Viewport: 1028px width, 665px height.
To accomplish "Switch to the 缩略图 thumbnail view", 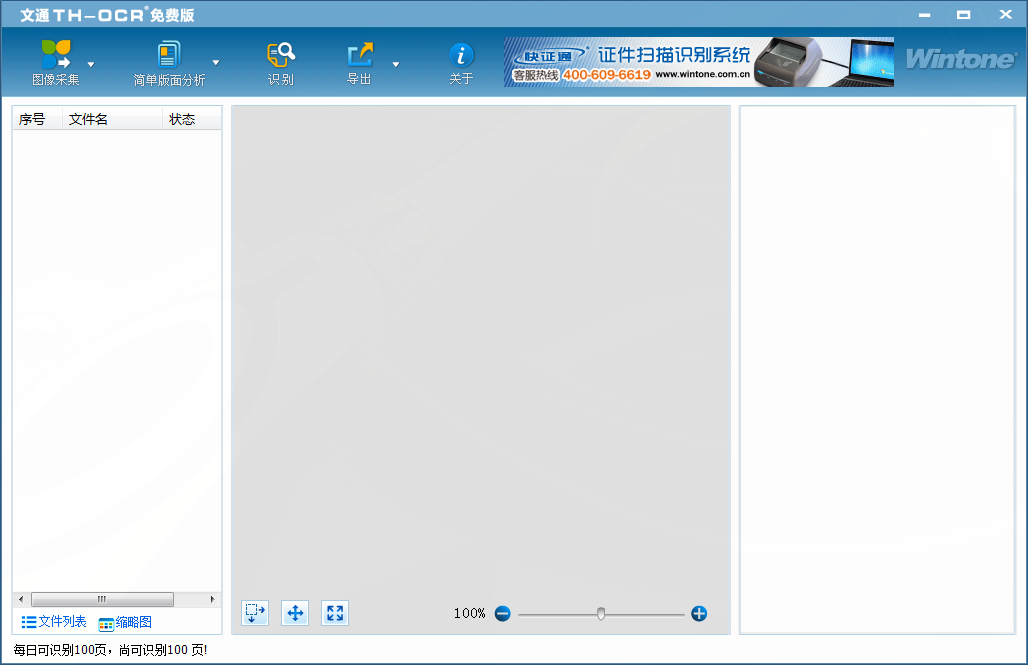I will (x=125, y=622).
